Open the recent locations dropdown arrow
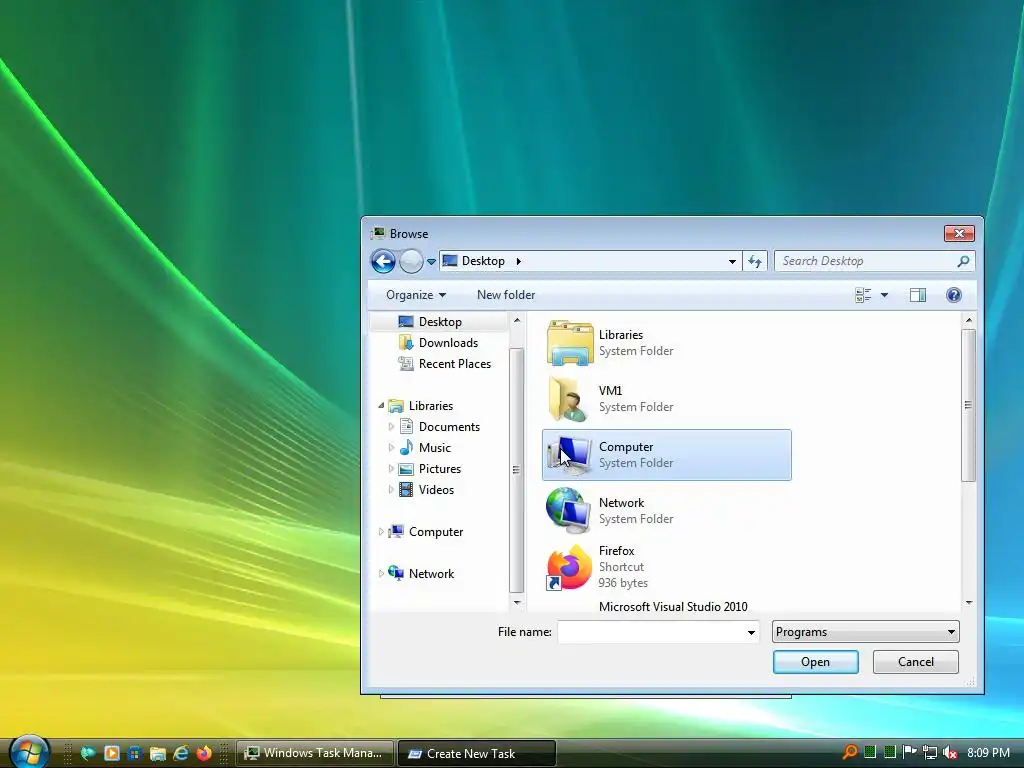1024x768 pixels. (431, 262)
